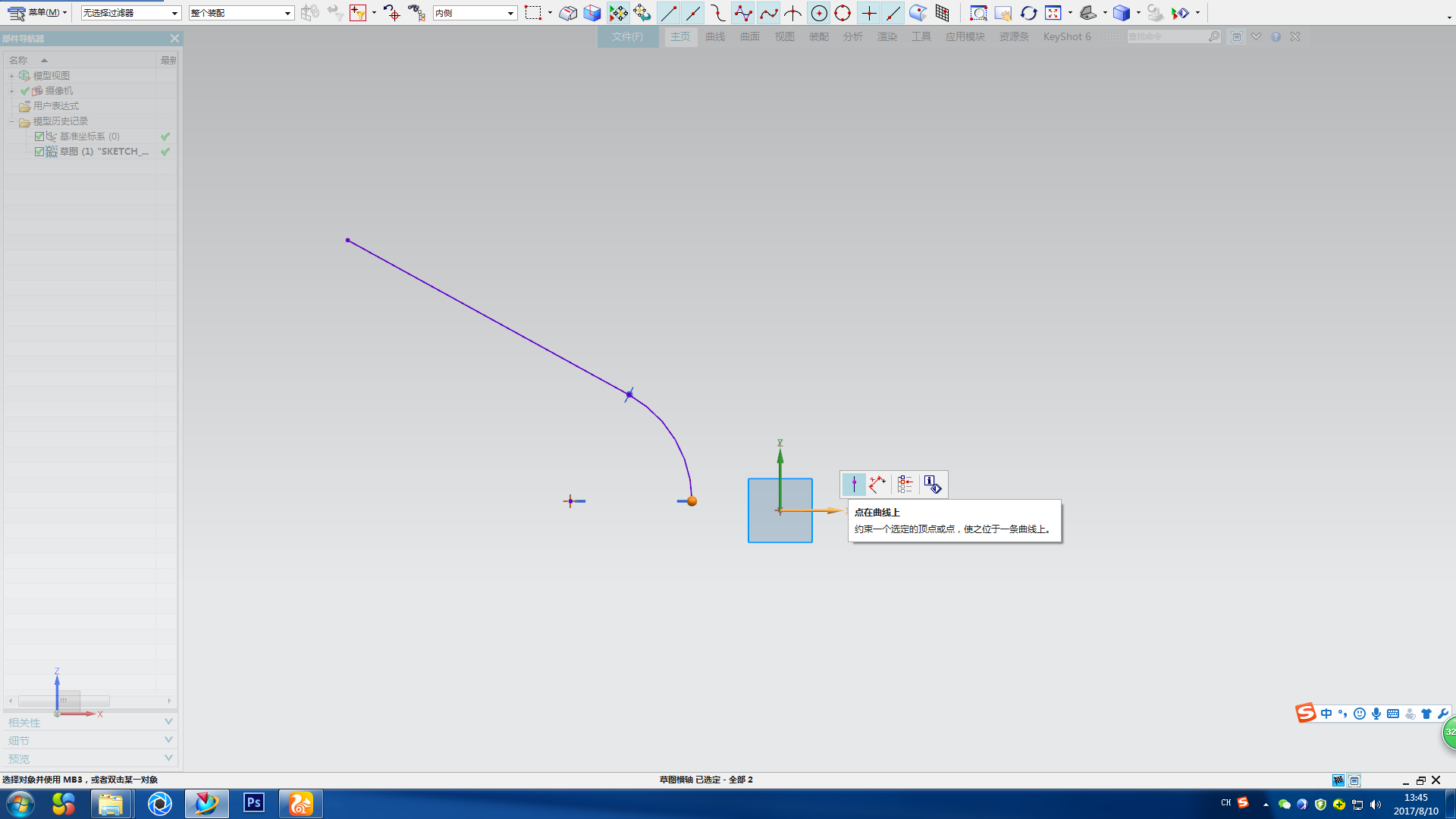1456x819 pixels.
Task: Open the 内侧 selection mode dropdown
Action: 475,13
